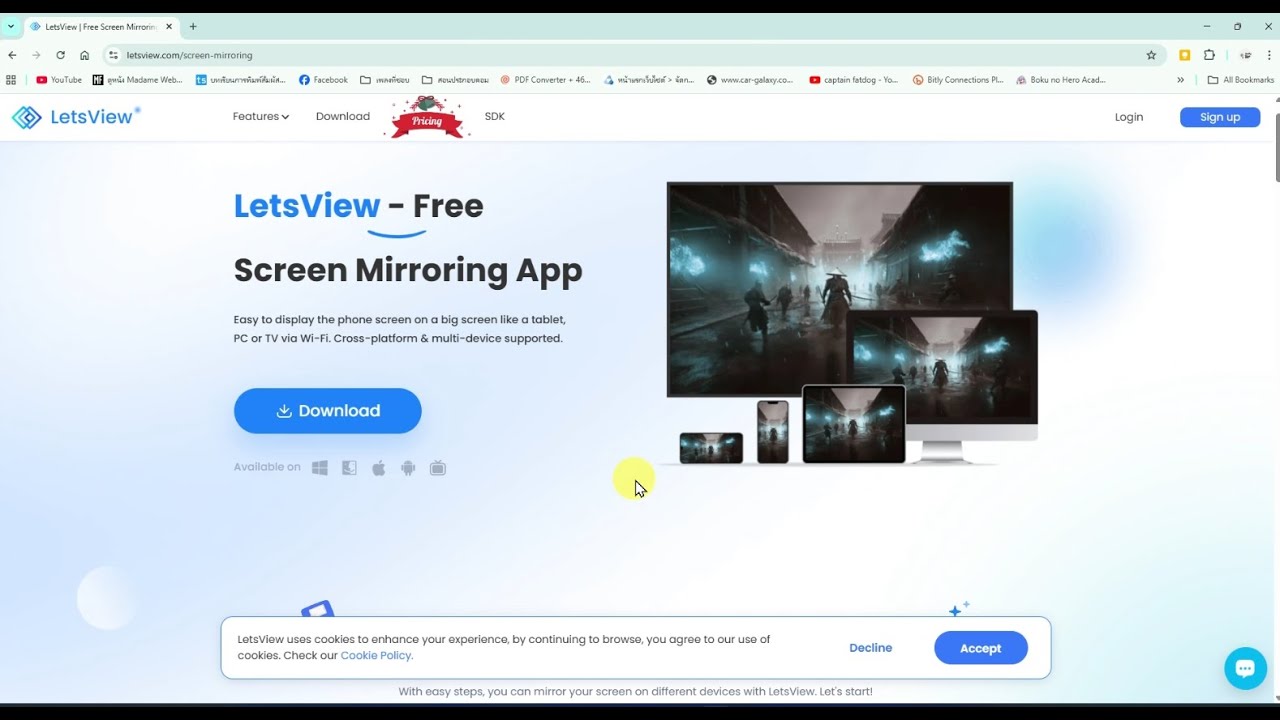Screen dimensions: 1280x720
Task: Open the Facebook bookmark
Action: [x=324, y=80]
